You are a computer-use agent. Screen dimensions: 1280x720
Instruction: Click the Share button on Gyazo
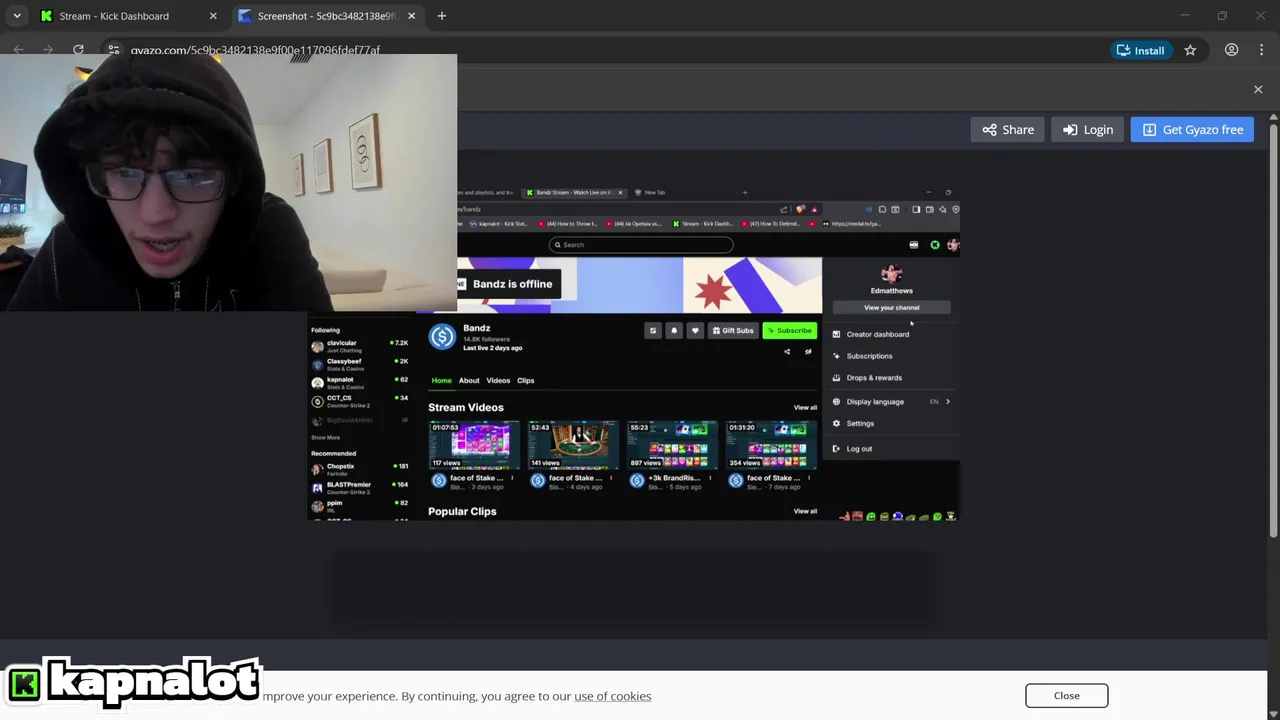[x=1007, y=130]
